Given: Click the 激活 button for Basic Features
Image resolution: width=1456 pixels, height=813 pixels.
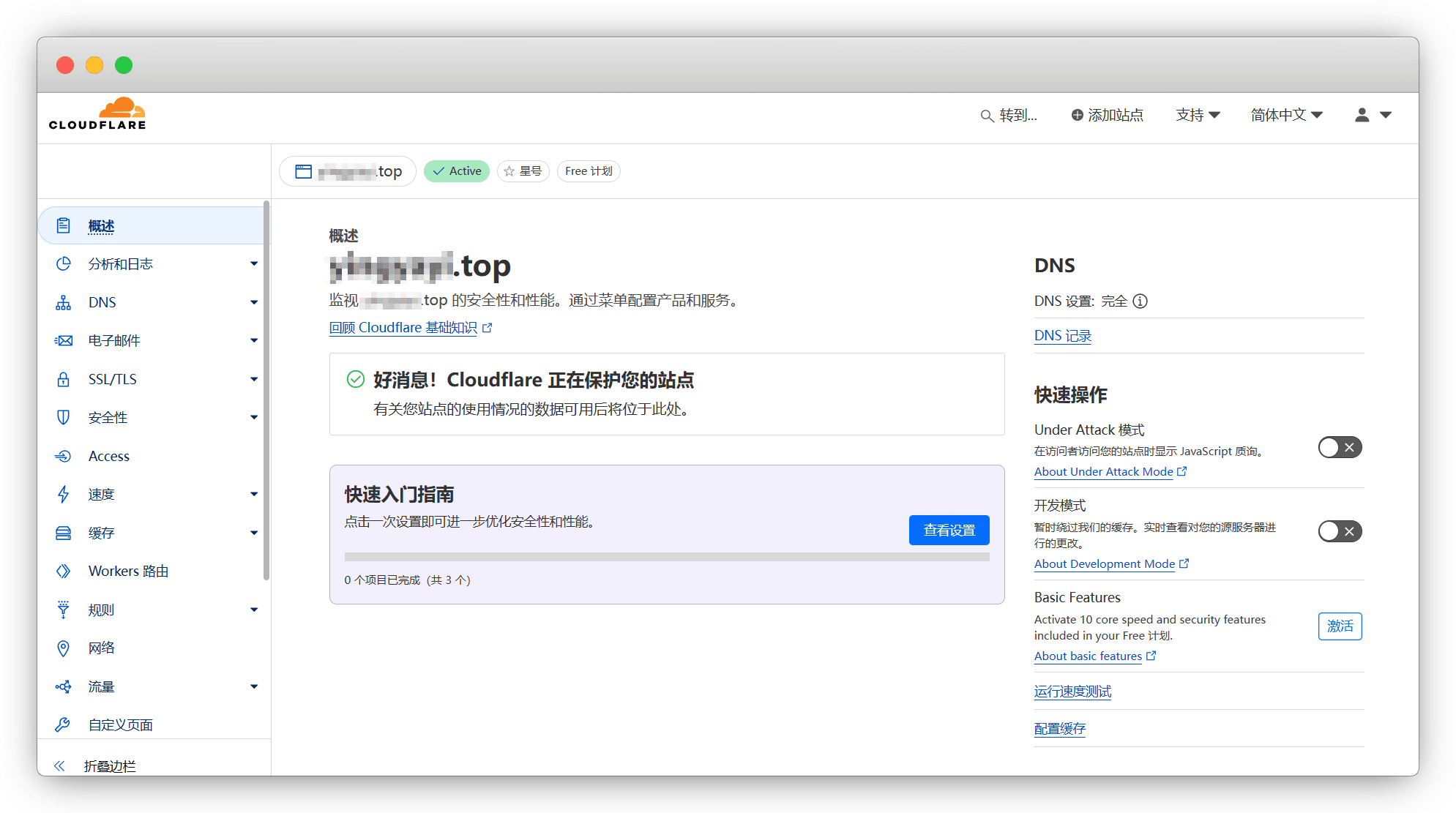Looking at the screenshot, I should (x=1340, y=626).
